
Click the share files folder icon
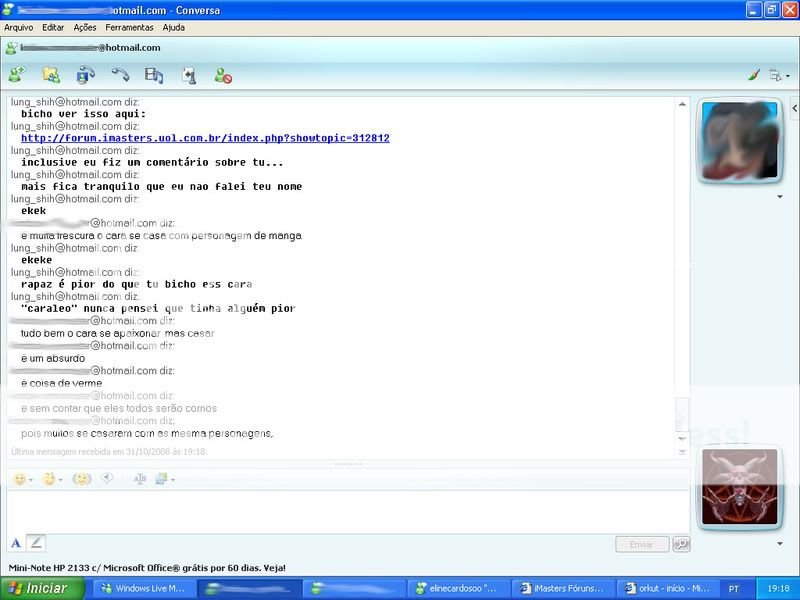pyautogui.click(x=51, y=74)
